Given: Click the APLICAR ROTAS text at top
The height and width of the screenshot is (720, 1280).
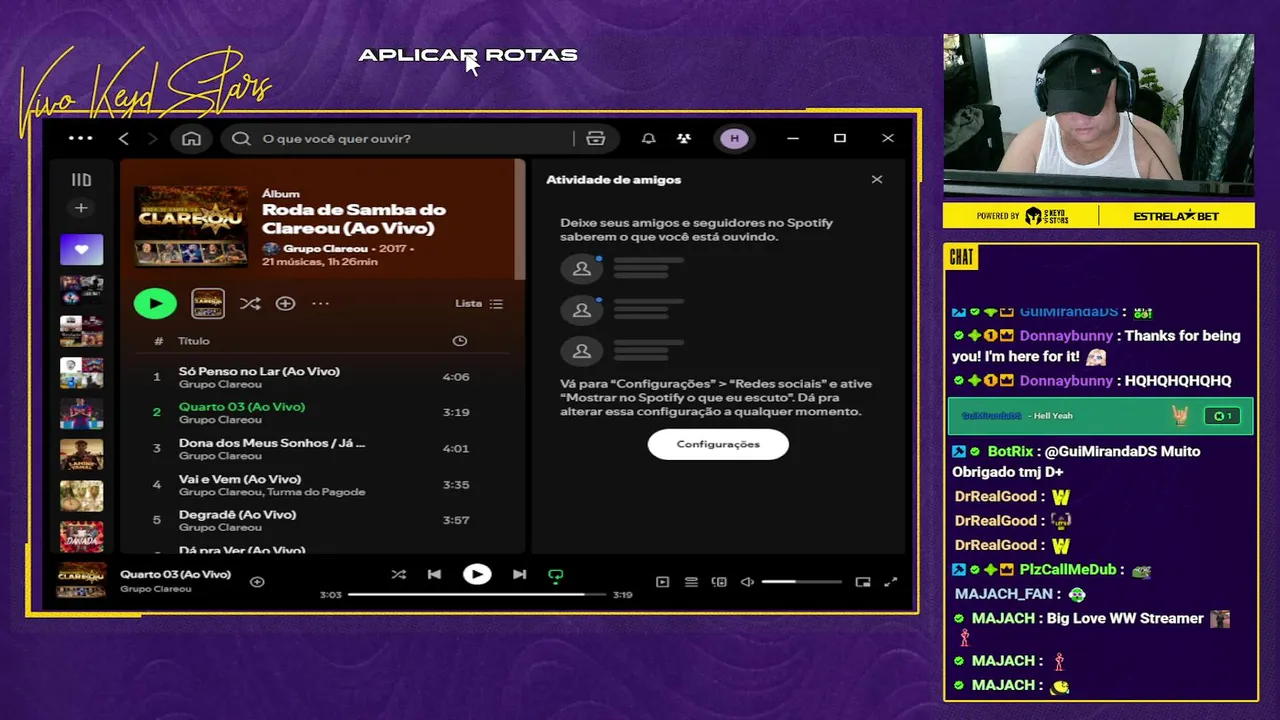Looking at the screenshot, I should (x=468, y=55).
